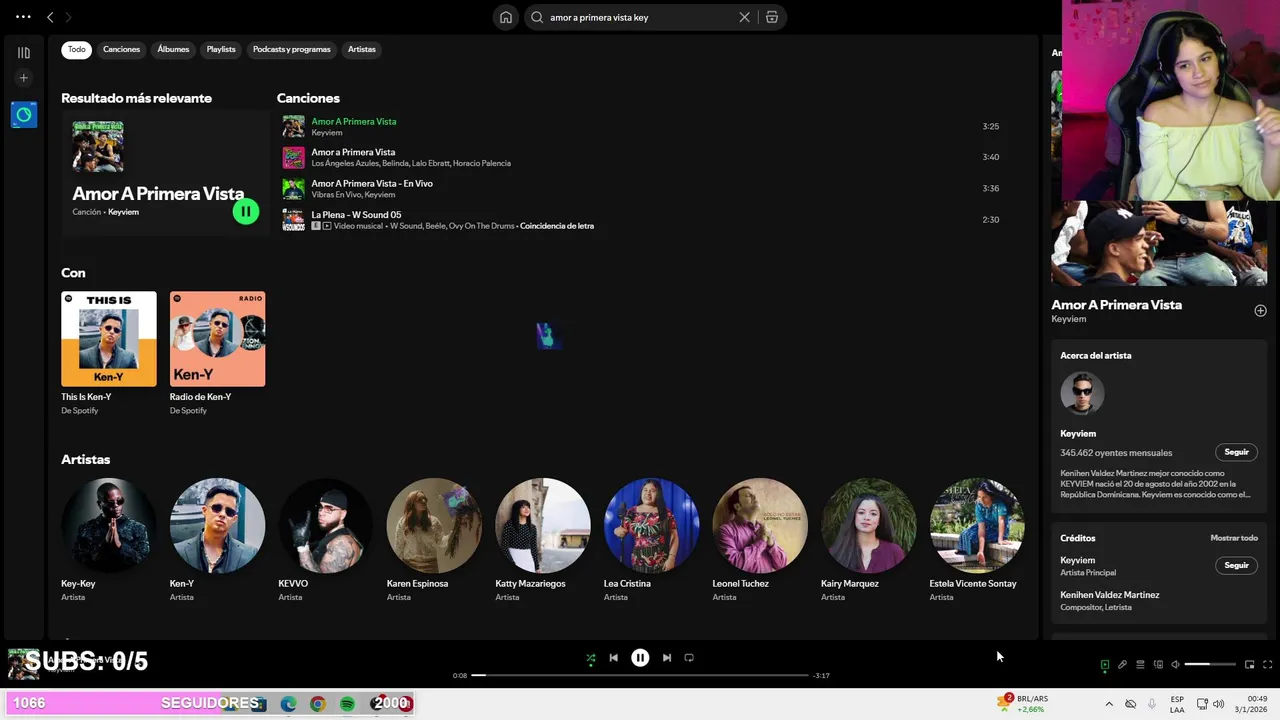Open Keniihen Valdez Martinez credit
1280x720 pixels.
[x=1110, y=595]
